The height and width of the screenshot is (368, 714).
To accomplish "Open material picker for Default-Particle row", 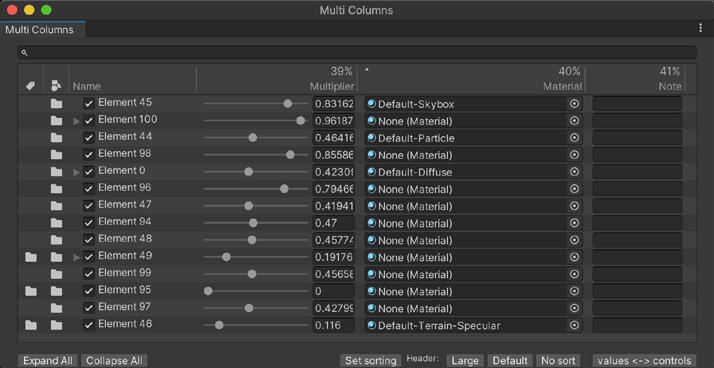I will pyautogui.click(x=574, y=138).
